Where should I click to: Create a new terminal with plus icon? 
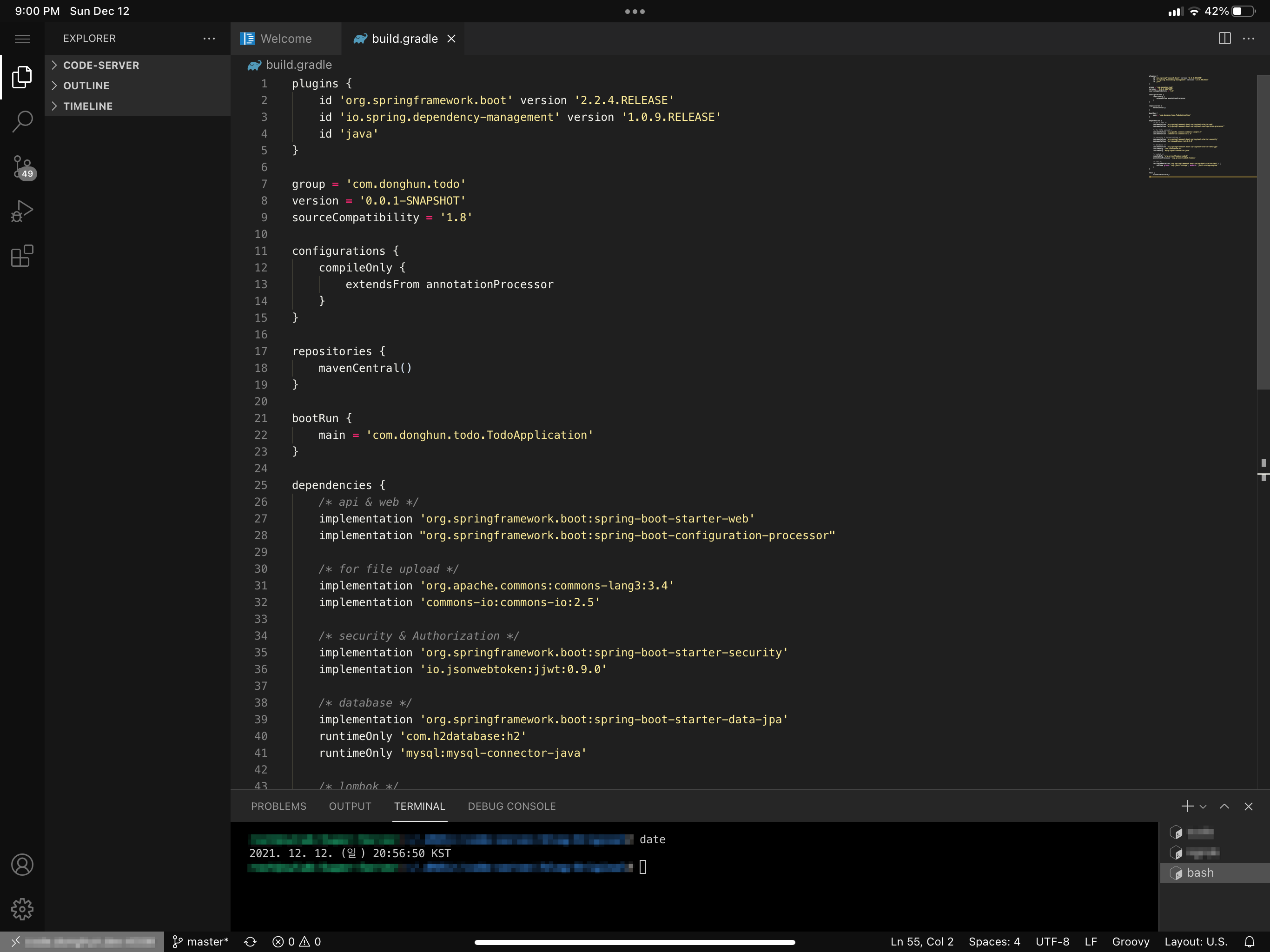click(1187, 806)
